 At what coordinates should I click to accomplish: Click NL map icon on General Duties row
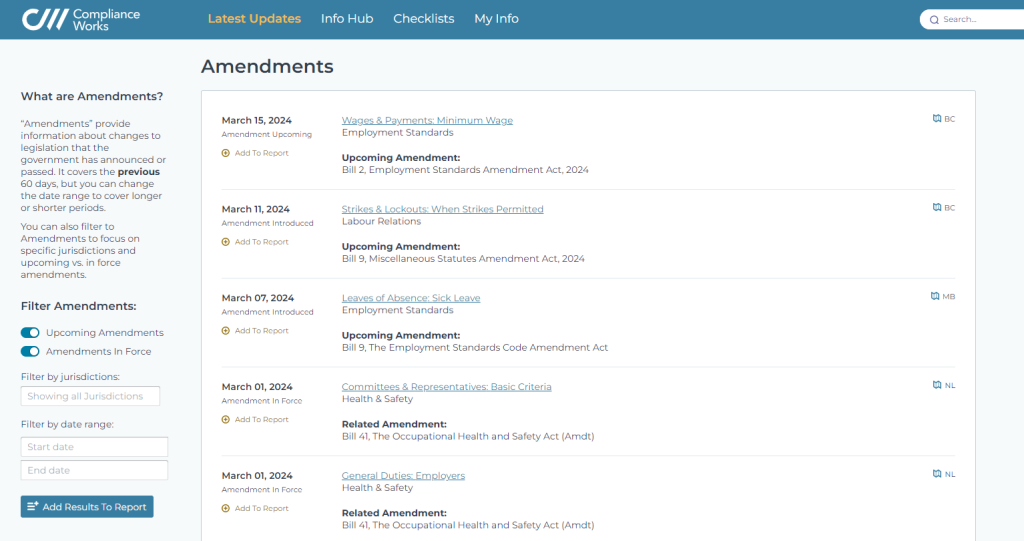click(936, 474)
